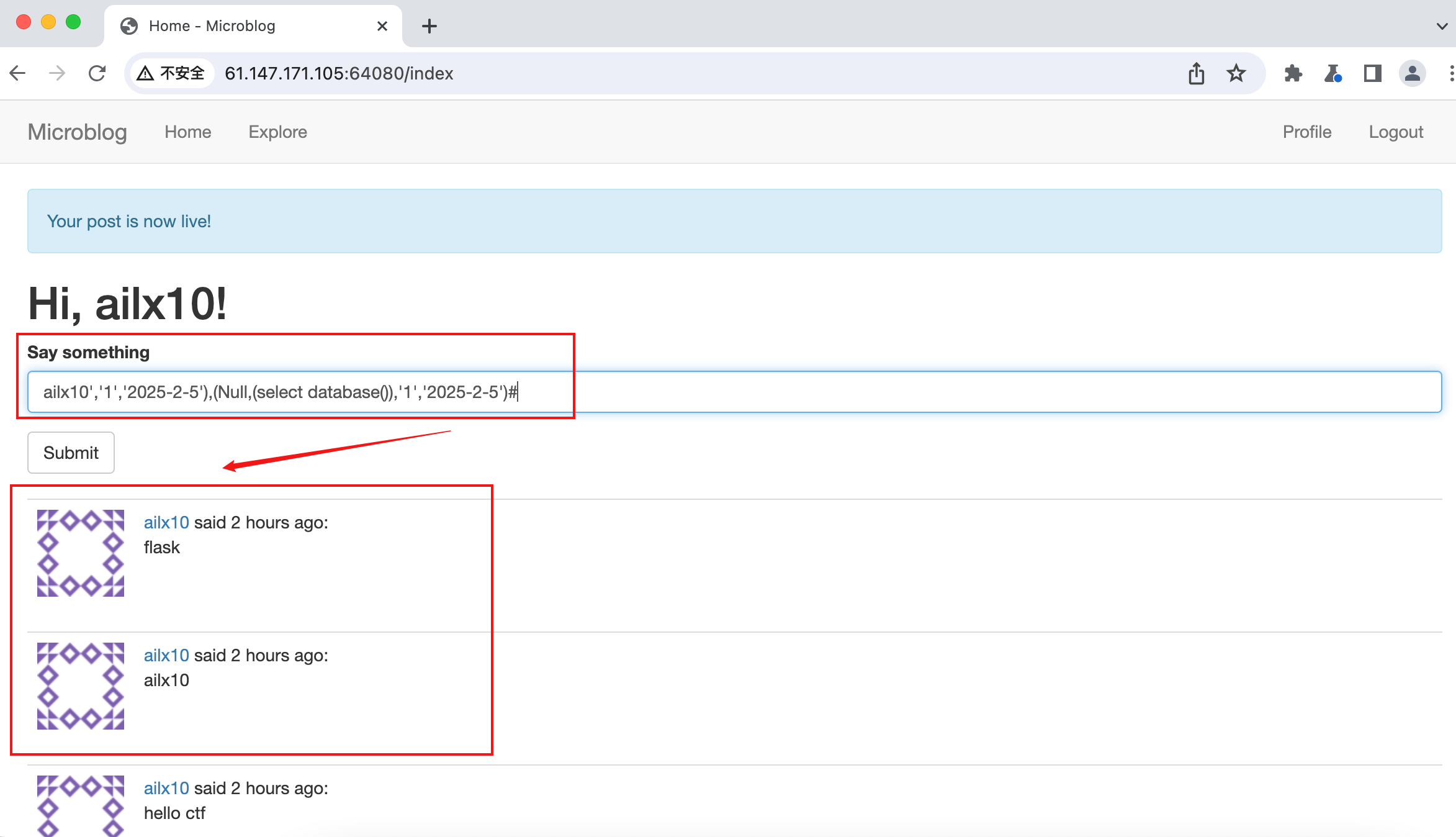Image resolution: width=1456 pixels, height=837 pixels.
Task: Click the extensions puzzle icon
Action: click(x=1293, y=73)
